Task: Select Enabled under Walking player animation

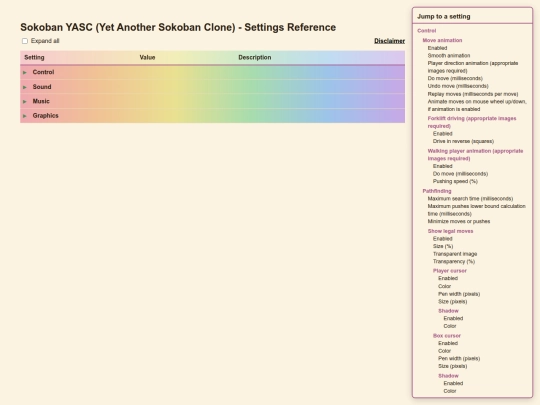Action: coord(443,166)
